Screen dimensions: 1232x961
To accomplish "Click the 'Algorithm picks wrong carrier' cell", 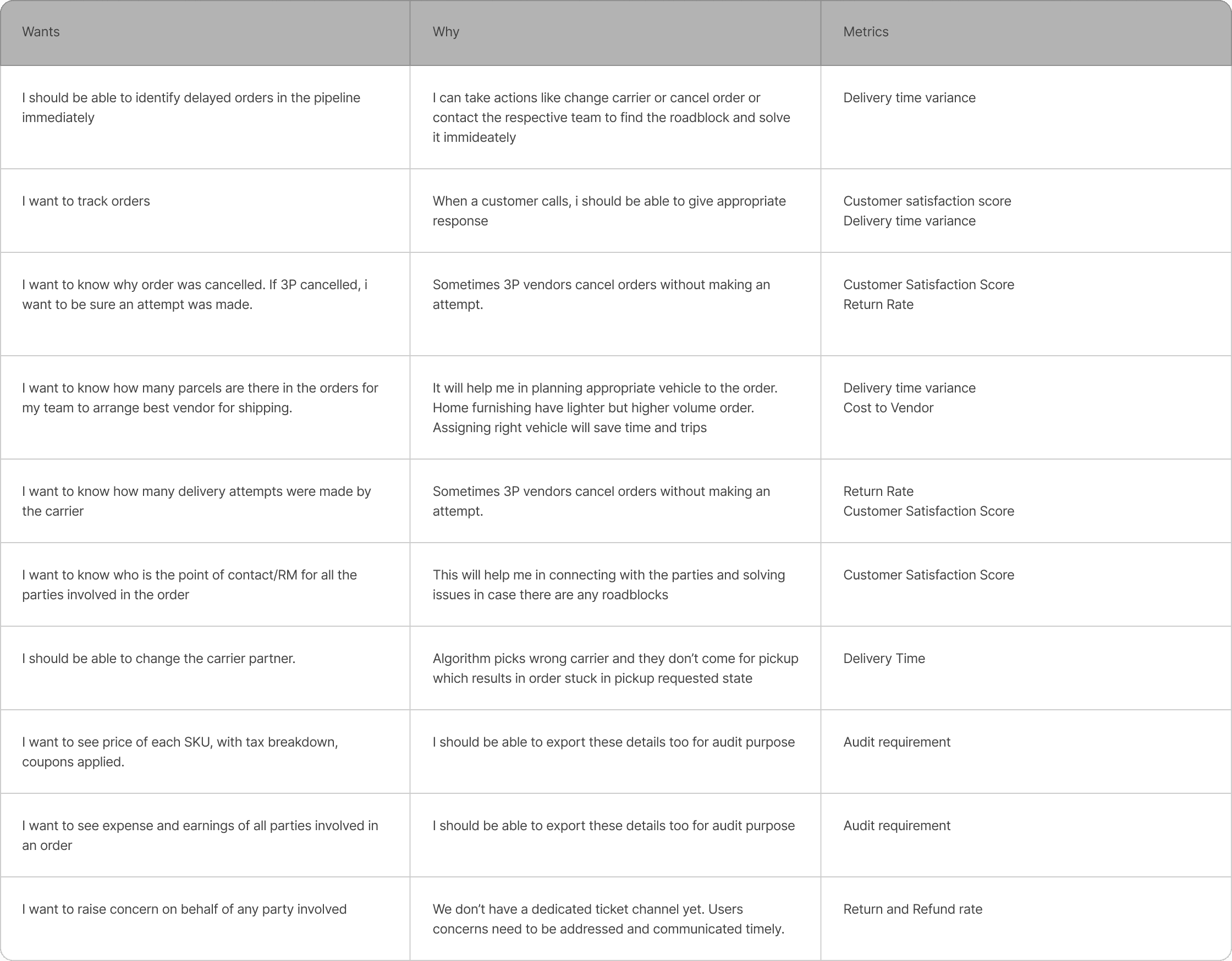I will 615,668.
